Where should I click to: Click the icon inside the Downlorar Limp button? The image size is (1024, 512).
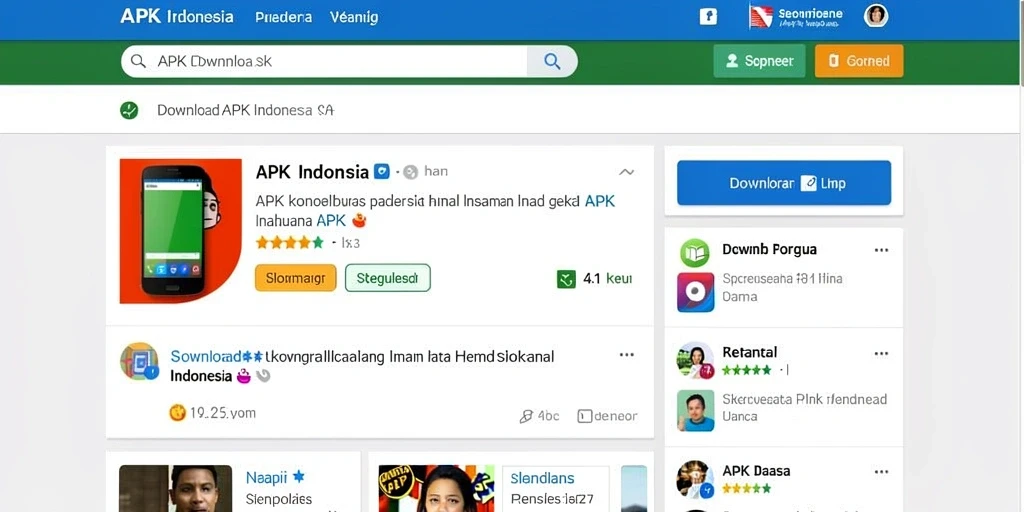[808, 183]
